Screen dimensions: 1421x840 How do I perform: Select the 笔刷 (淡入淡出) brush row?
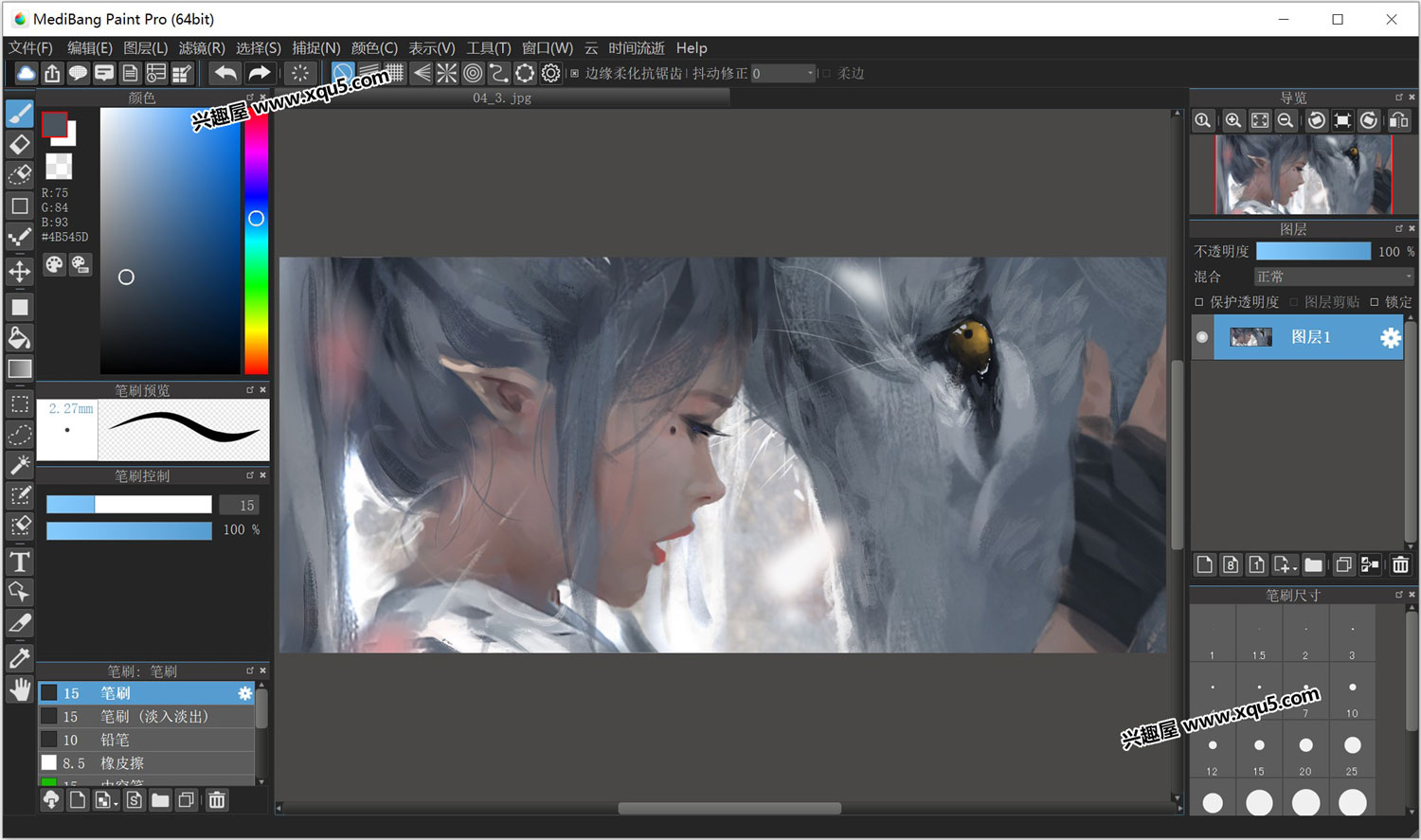(147, 717)
